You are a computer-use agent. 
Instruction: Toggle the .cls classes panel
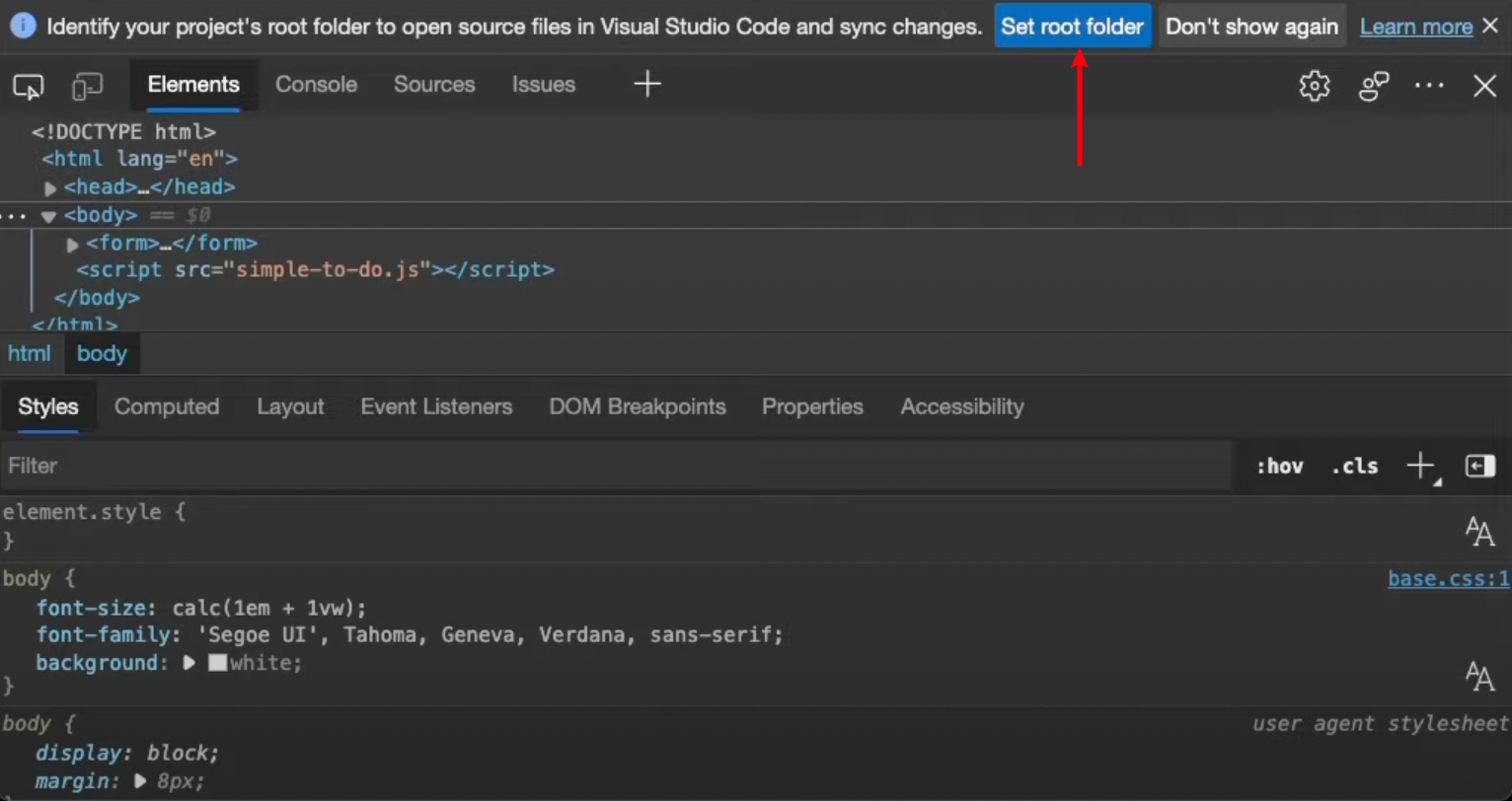(1354, 467)
